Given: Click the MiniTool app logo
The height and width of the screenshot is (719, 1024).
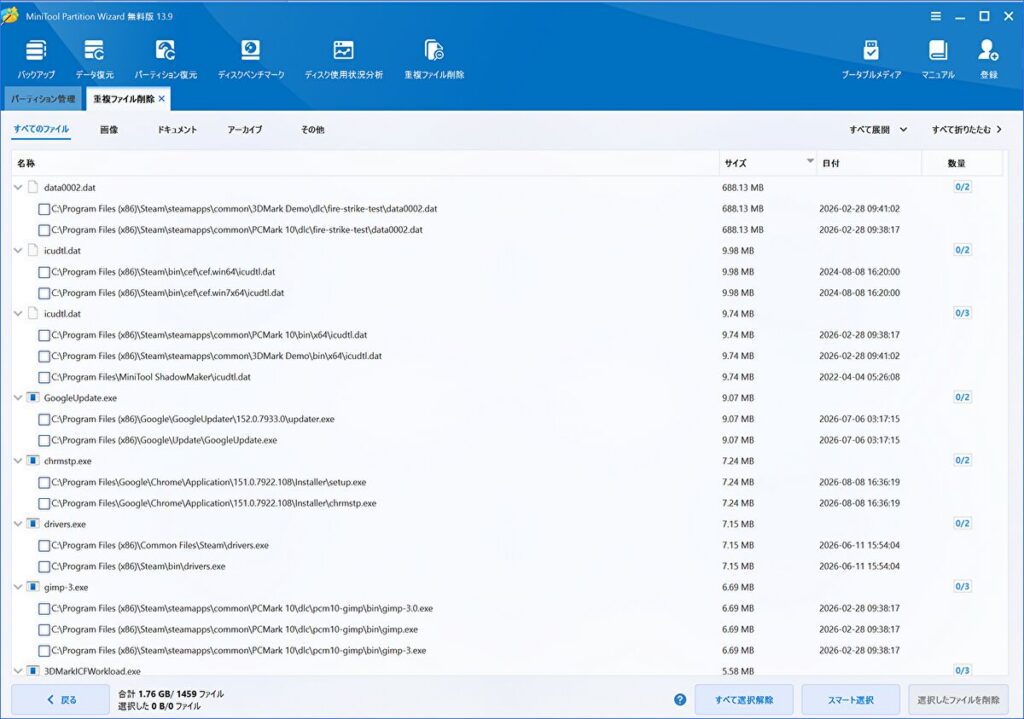Looking at the screenshot, I should click(x=10, y=16).
